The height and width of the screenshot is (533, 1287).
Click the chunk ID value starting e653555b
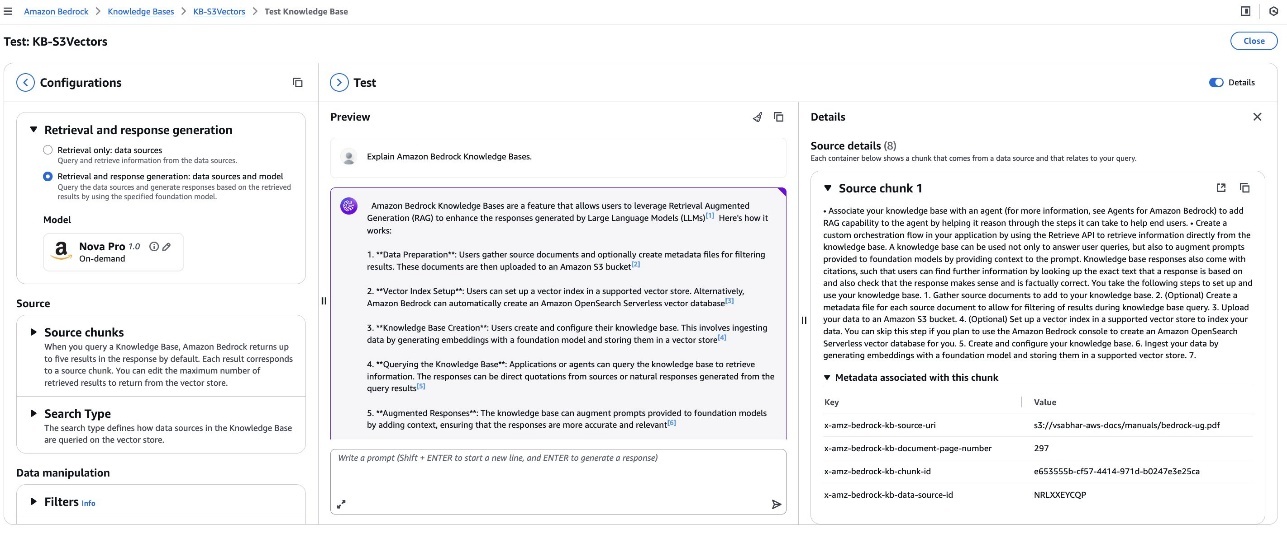[1116, 471]
